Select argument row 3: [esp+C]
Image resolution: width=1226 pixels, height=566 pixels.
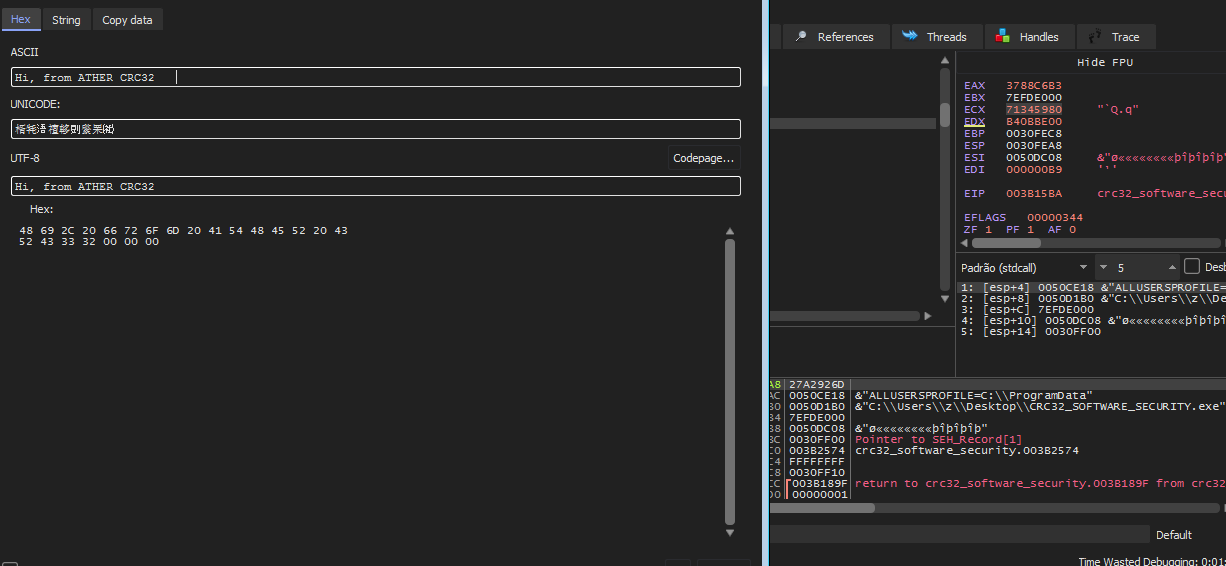pos(1093,310)
